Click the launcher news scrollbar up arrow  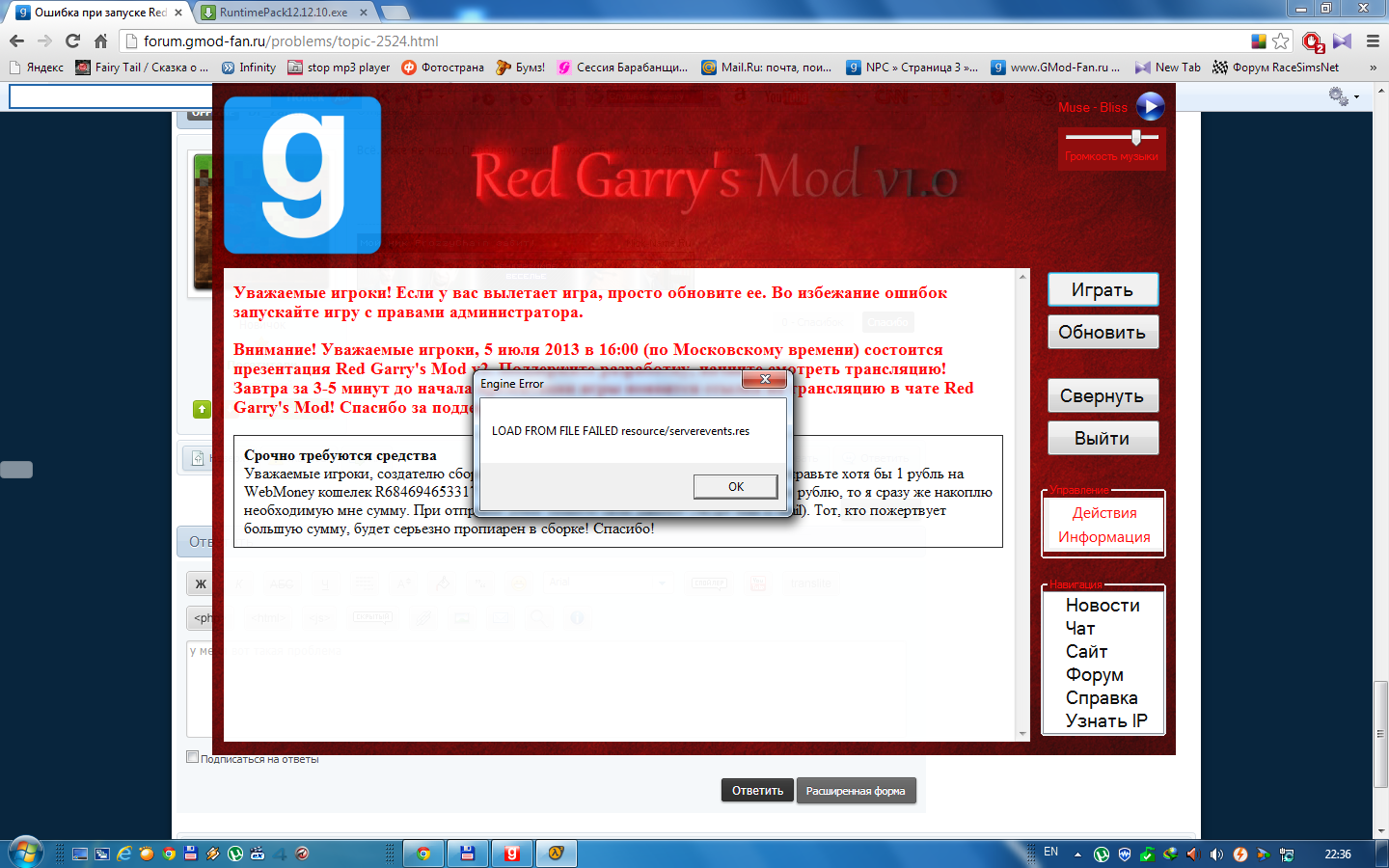[x=1022, y=277]
